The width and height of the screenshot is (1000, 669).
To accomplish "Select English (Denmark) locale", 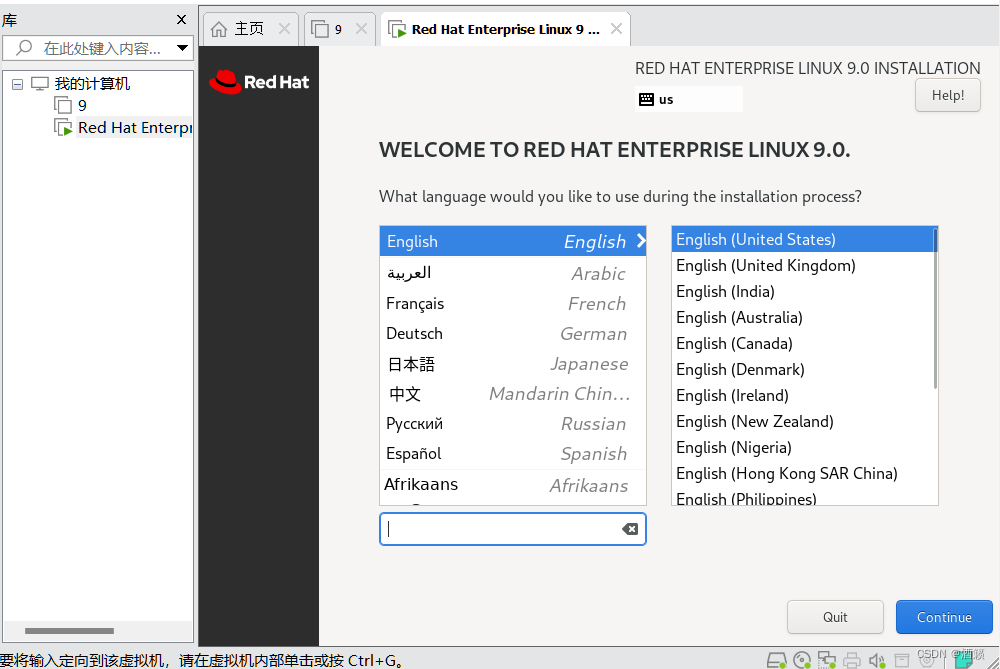I will pos(802,369).
